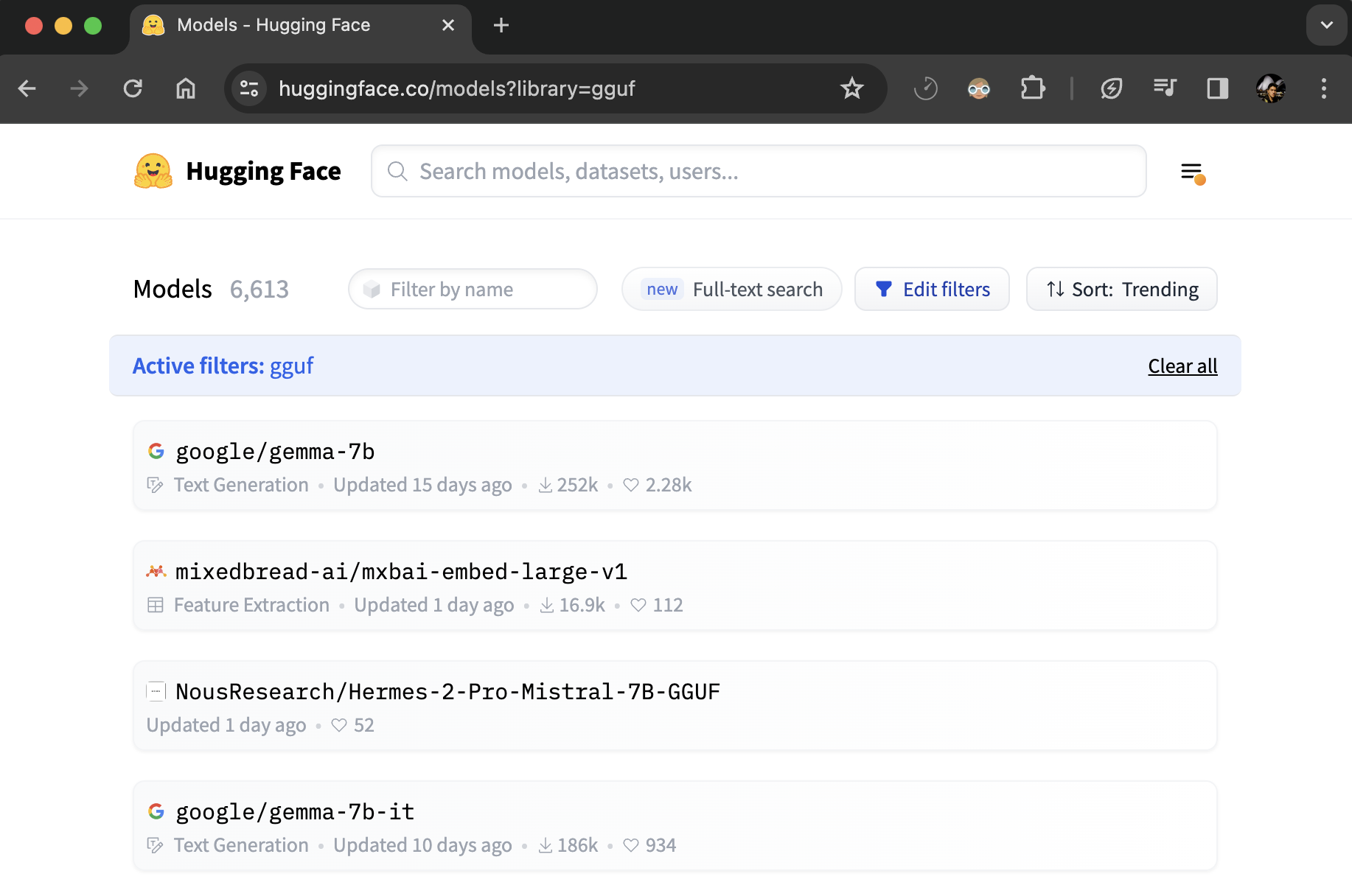Open the google/gemma-7b model

275,451
